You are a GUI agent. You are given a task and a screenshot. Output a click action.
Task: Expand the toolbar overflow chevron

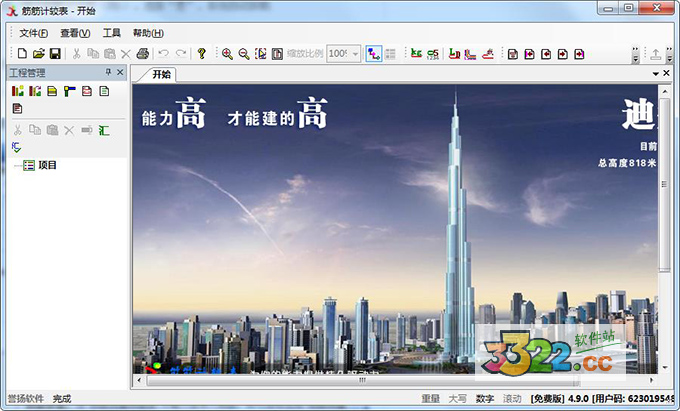(x=635, y=54)
